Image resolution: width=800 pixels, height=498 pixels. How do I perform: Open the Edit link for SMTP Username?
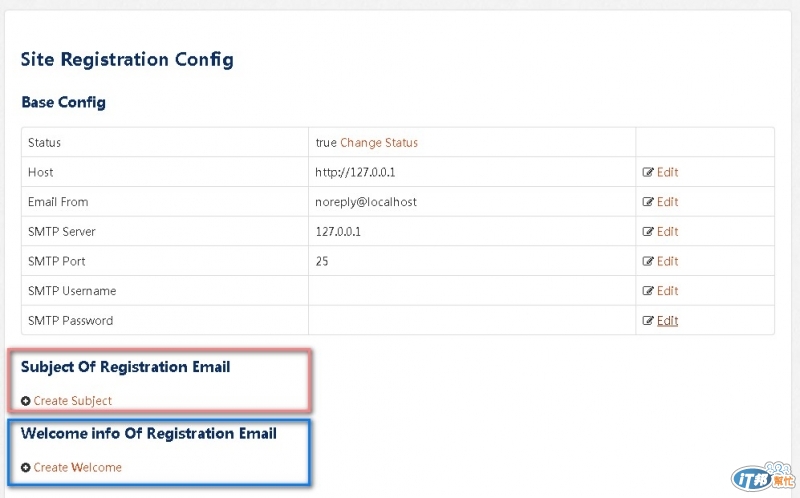667,291
